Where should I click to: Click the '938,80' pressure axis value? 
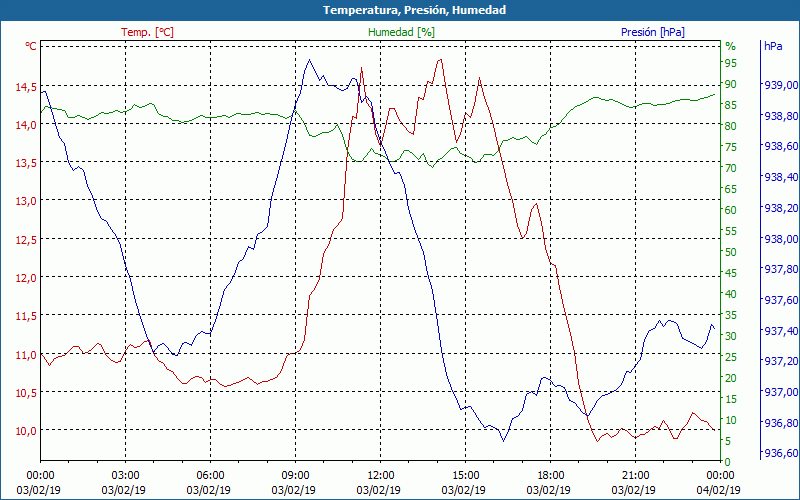[x=781, y=116]
